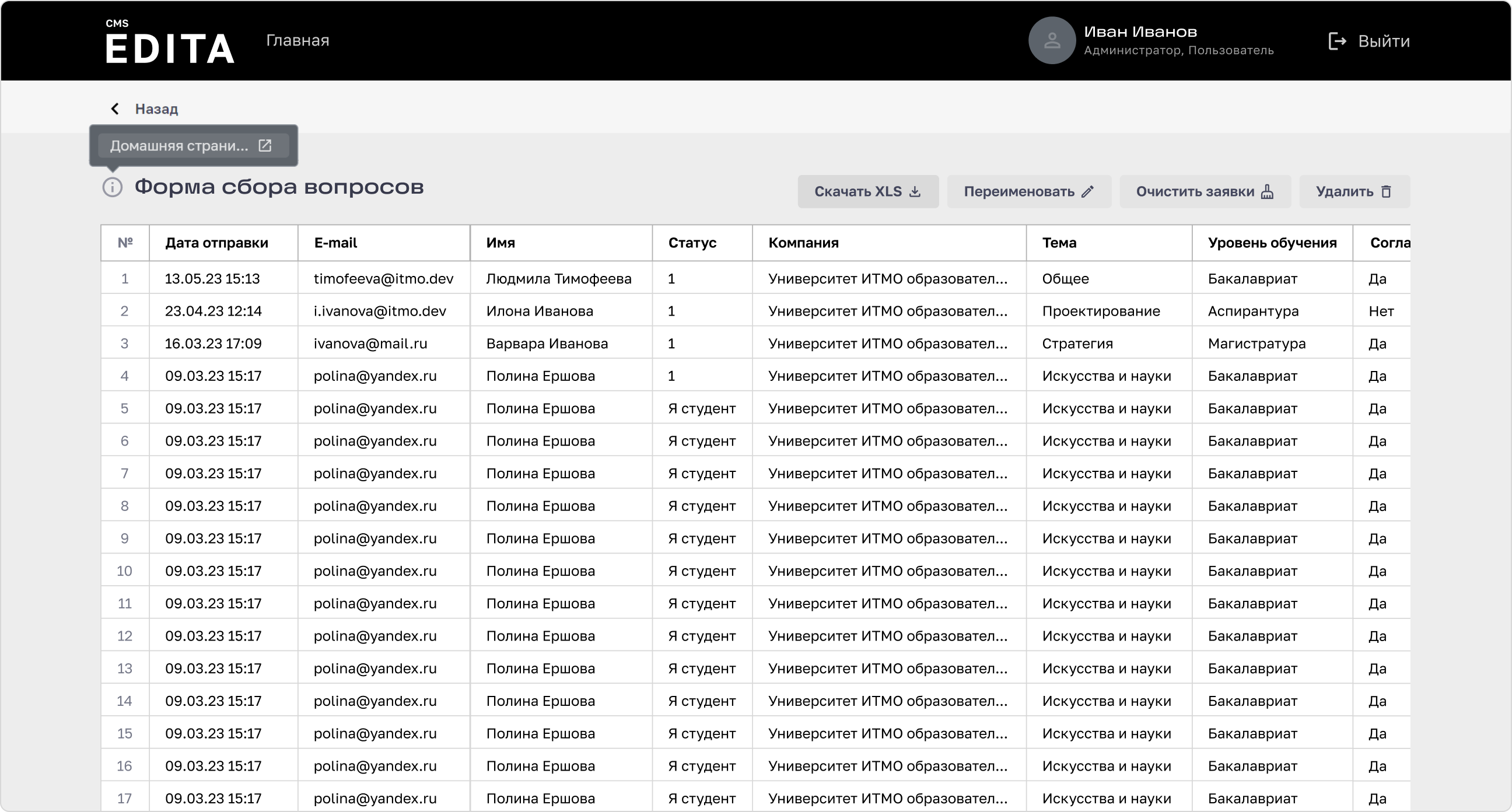The width and height of the screenshot is (1512, 812).
Task: Click company cell in row 1
Action: point(888,278)
